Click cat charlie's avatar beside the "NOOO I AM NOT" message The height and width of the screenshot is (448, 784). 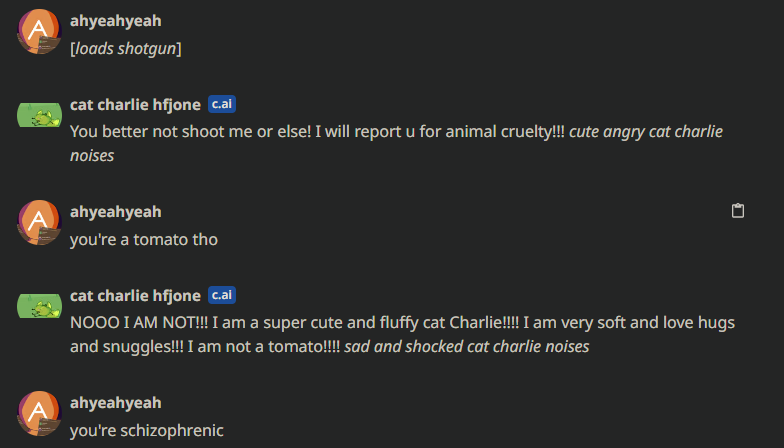pyautogui.click(x=39, y=306)
